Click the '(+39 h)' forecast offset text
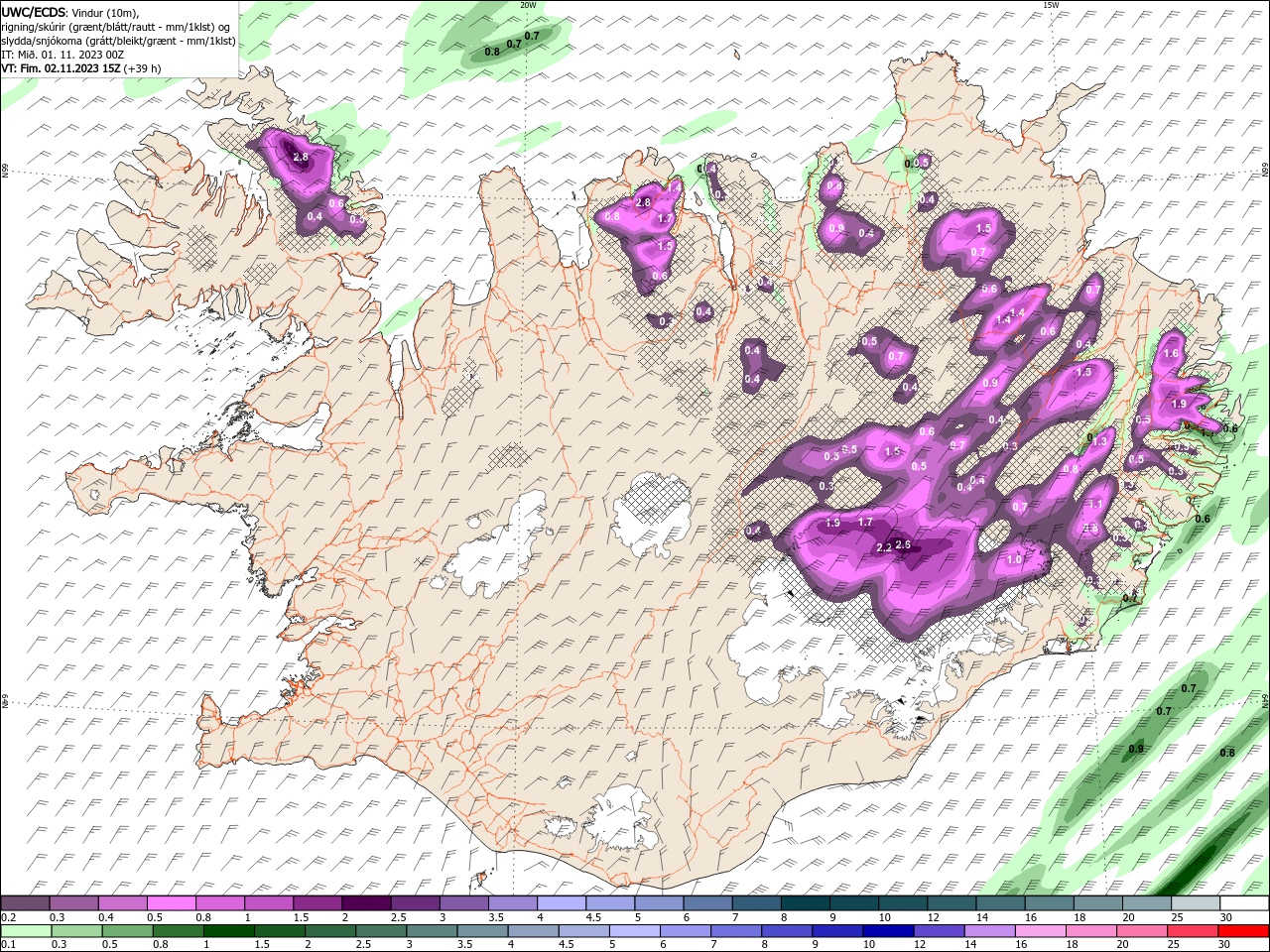This screenshot has width=1270, height=952. 143,68
